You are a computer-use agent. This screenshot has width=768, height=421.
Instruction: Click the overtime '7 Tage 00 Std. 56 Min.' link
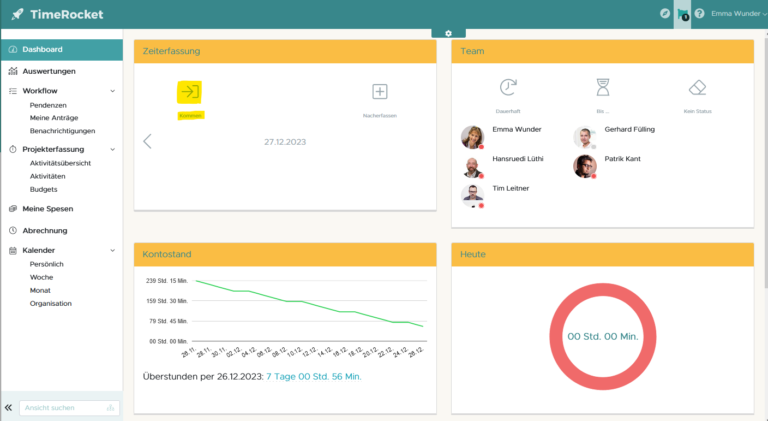(x=313, y=376)
